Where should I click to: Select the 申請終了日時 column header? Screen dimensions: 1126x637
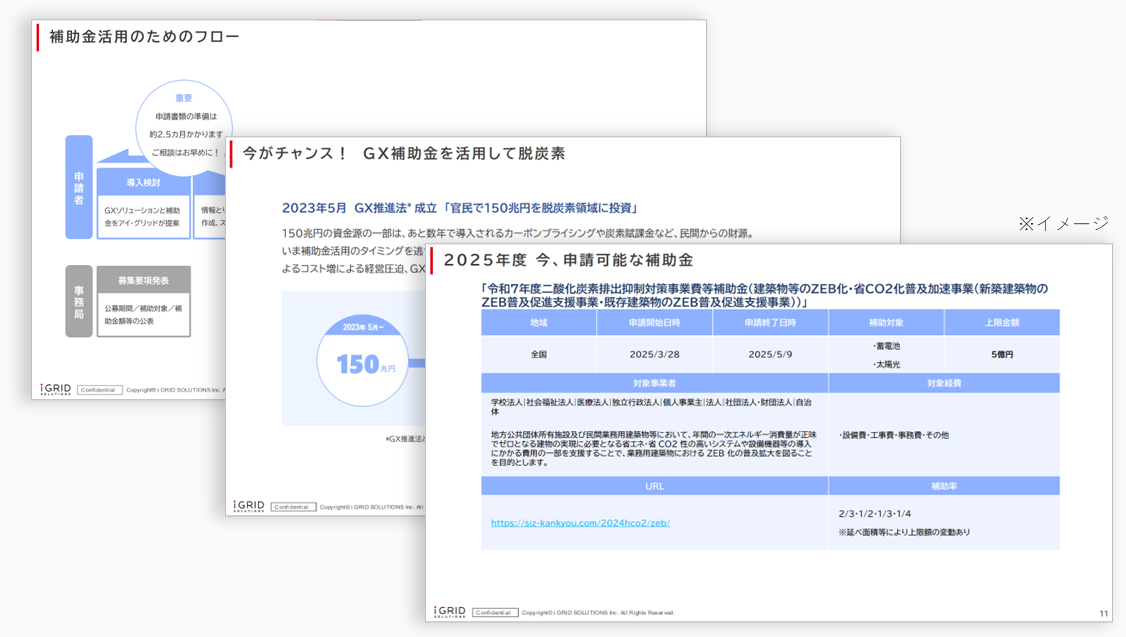[x=770, y=323]
